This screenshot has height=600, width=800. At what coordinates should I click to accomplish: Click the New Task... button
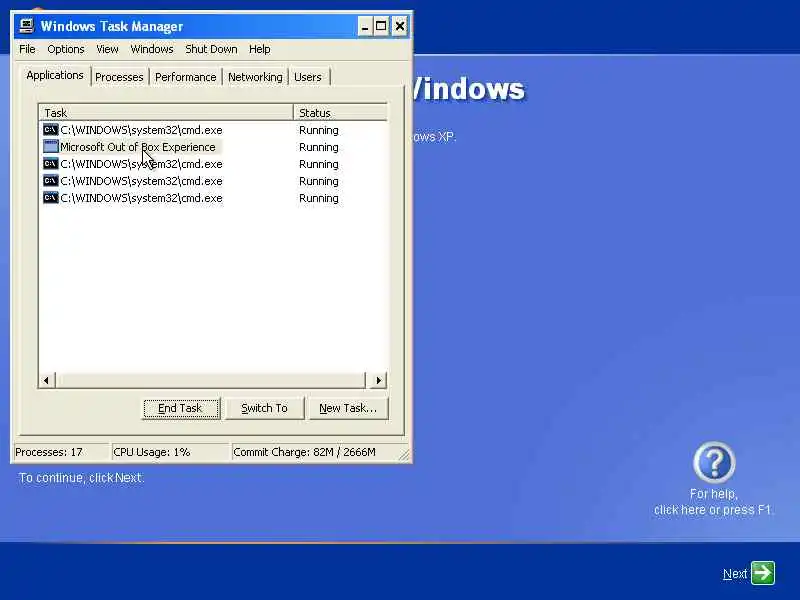coord(348,408)
